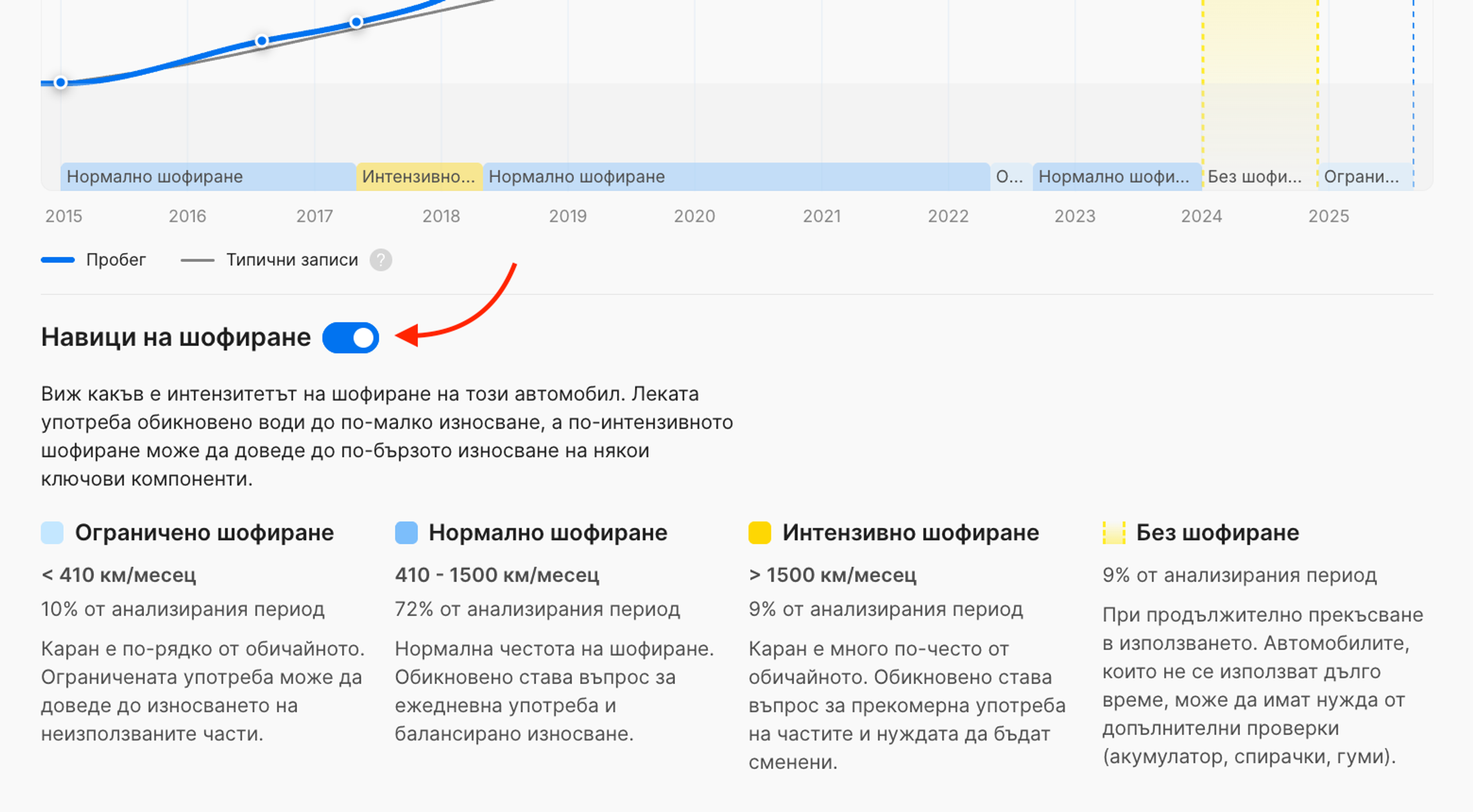Image resolution: width=1473 pixels, height=812 pixels.
Task: Click the 2025 axis label
Action: point(1329,216)
